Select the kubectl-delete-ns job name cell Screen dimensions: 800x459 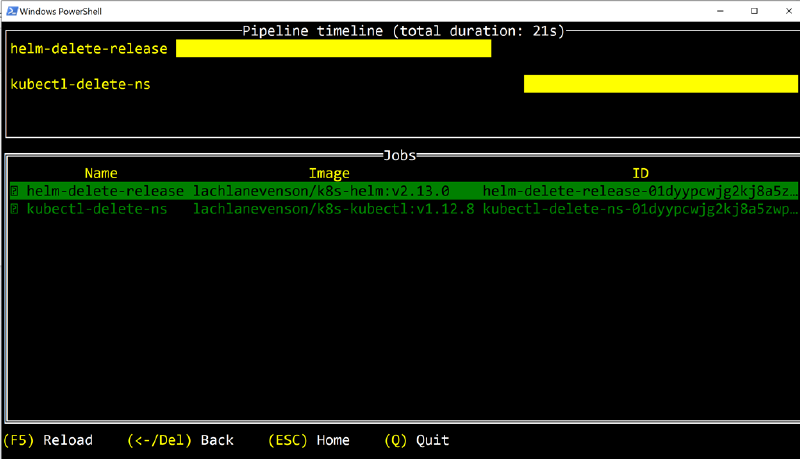coord(97,209)
